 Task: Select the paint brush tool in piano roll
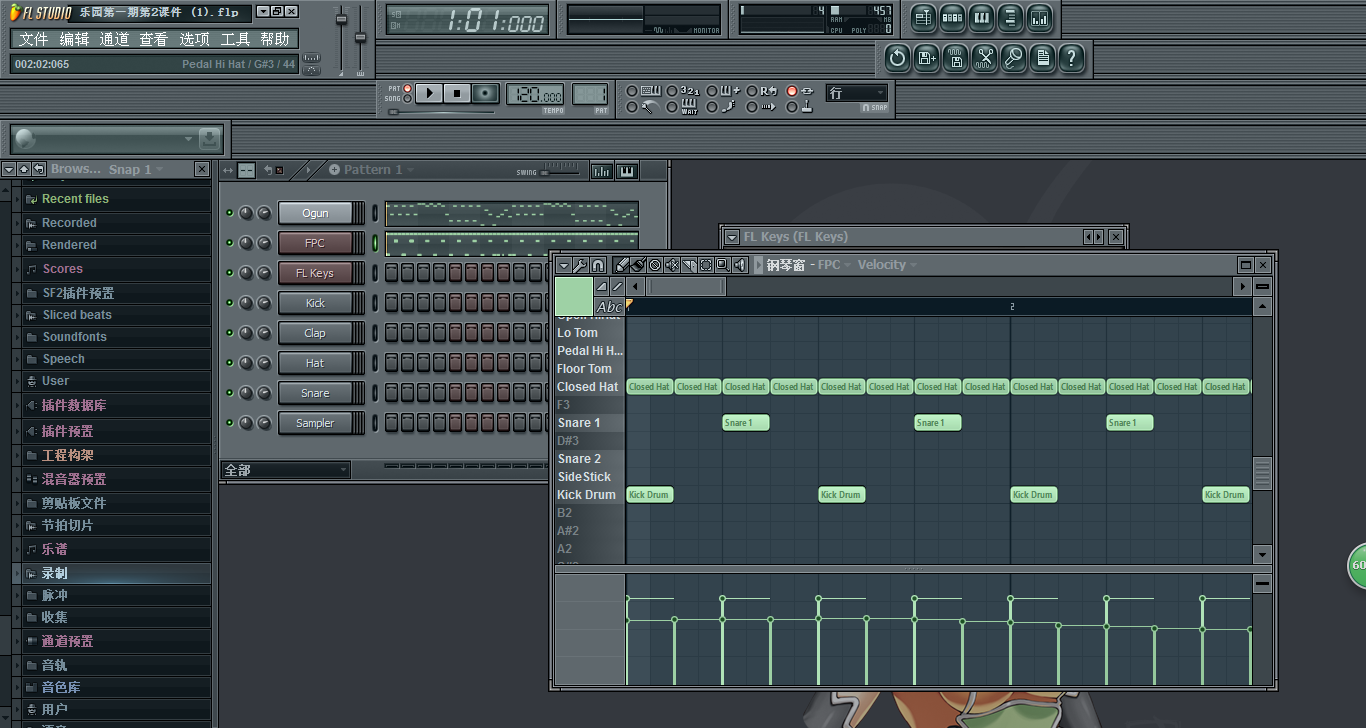pyautogui.click(x=637, y=265)
